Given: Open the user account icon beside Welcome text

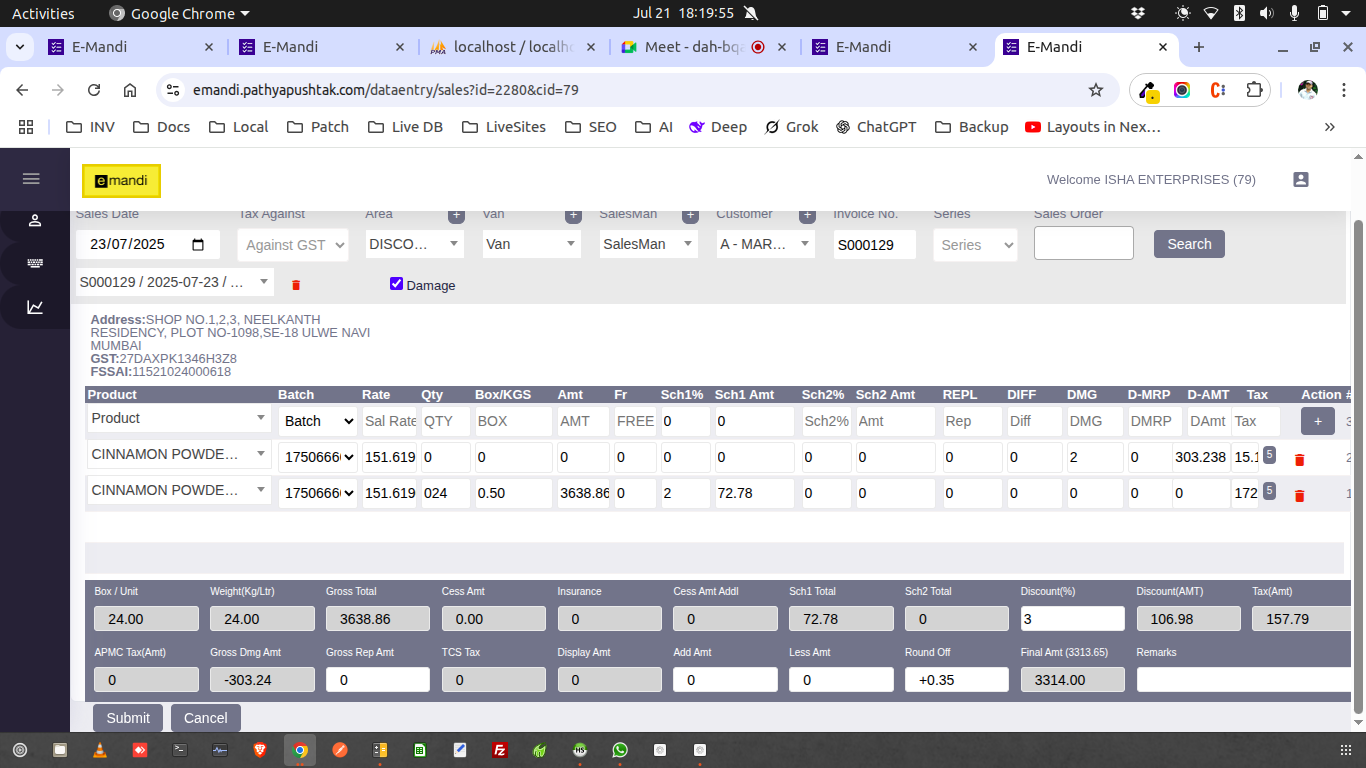Looking at the screenshot, I should coord(1301,180).
